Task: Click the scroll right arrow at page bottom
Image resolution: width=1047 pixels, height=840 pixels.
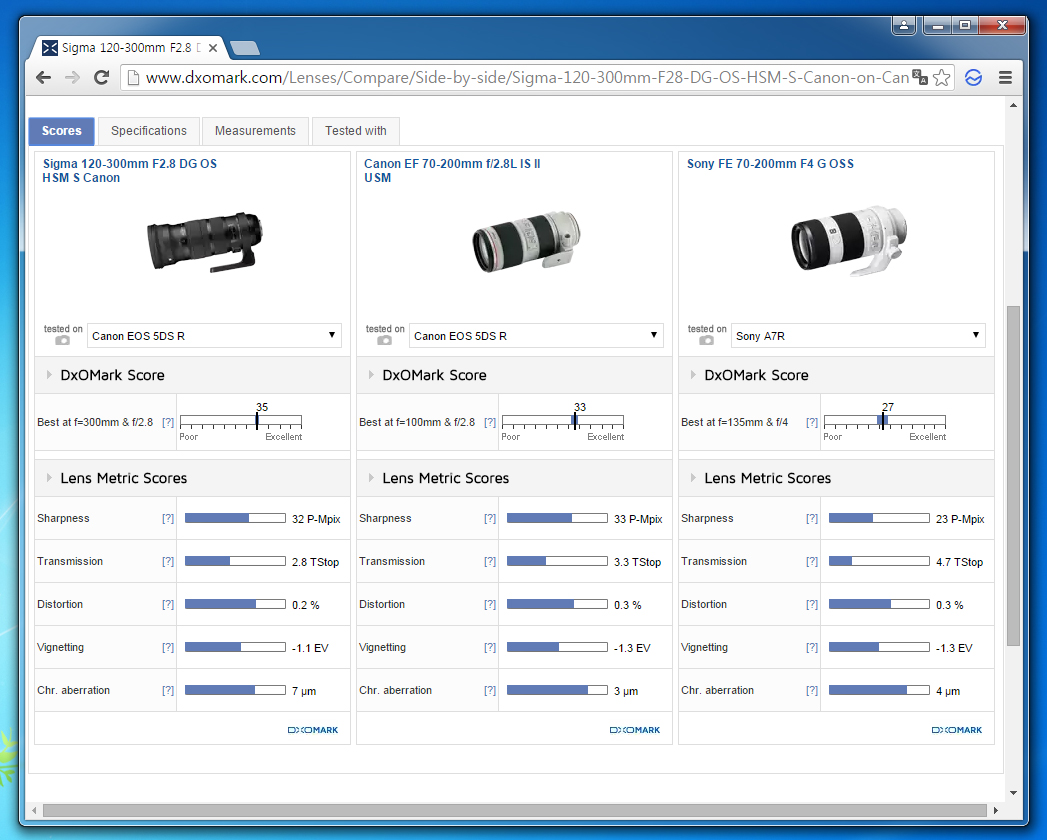Action: [996, 810]
